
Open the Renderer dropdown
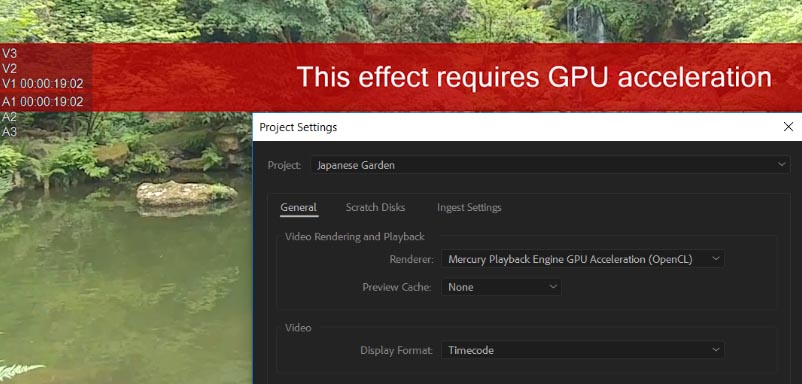(x=583, y=259)
